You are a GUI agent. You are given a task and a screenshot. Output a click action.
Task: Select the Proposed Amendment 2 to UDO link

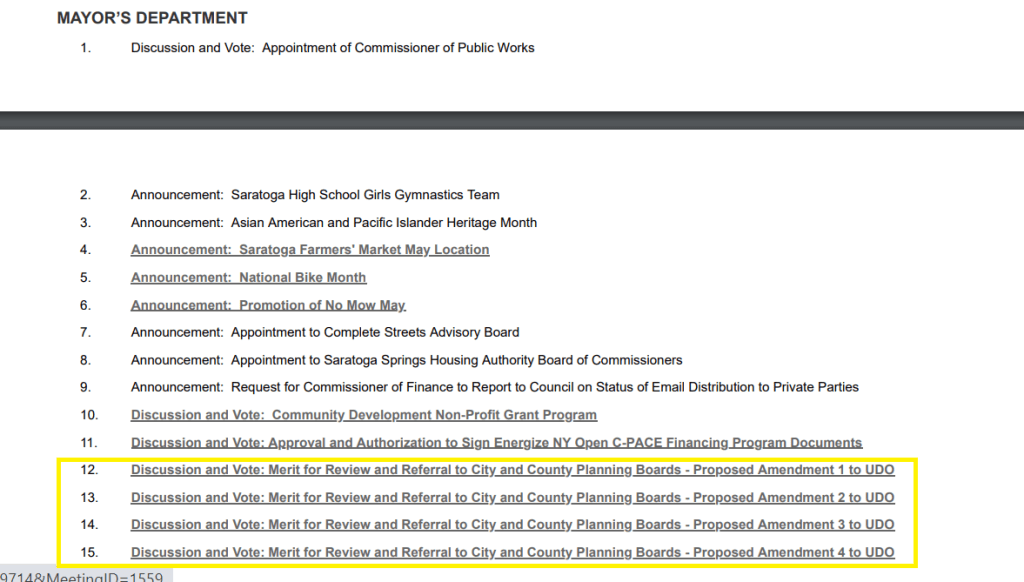click(512, 498)
